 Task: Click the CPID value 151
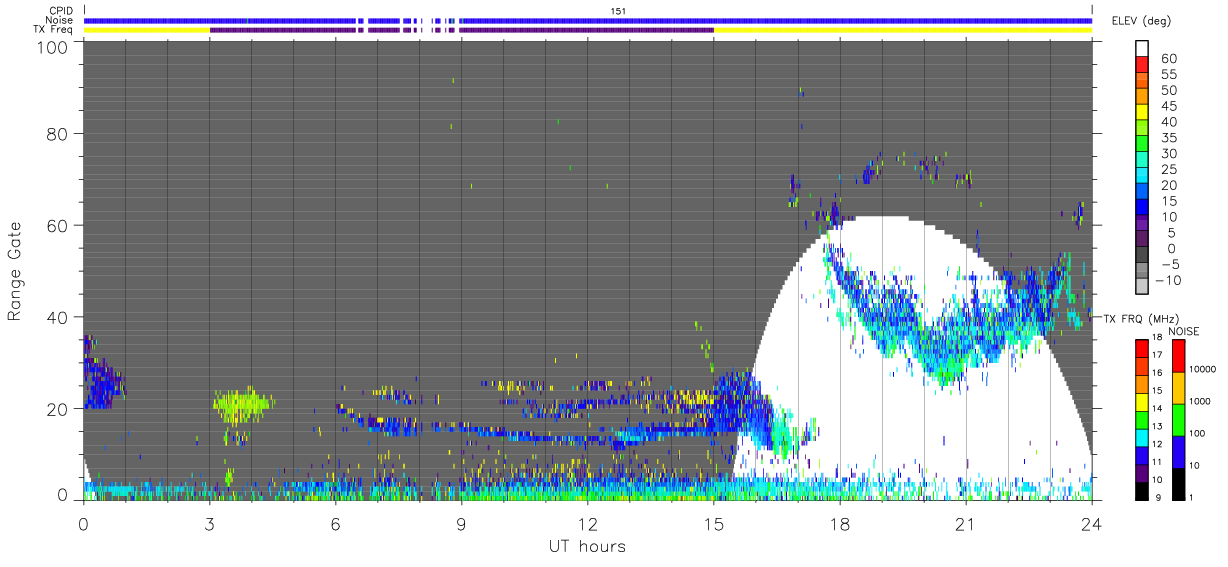point(619,10)
